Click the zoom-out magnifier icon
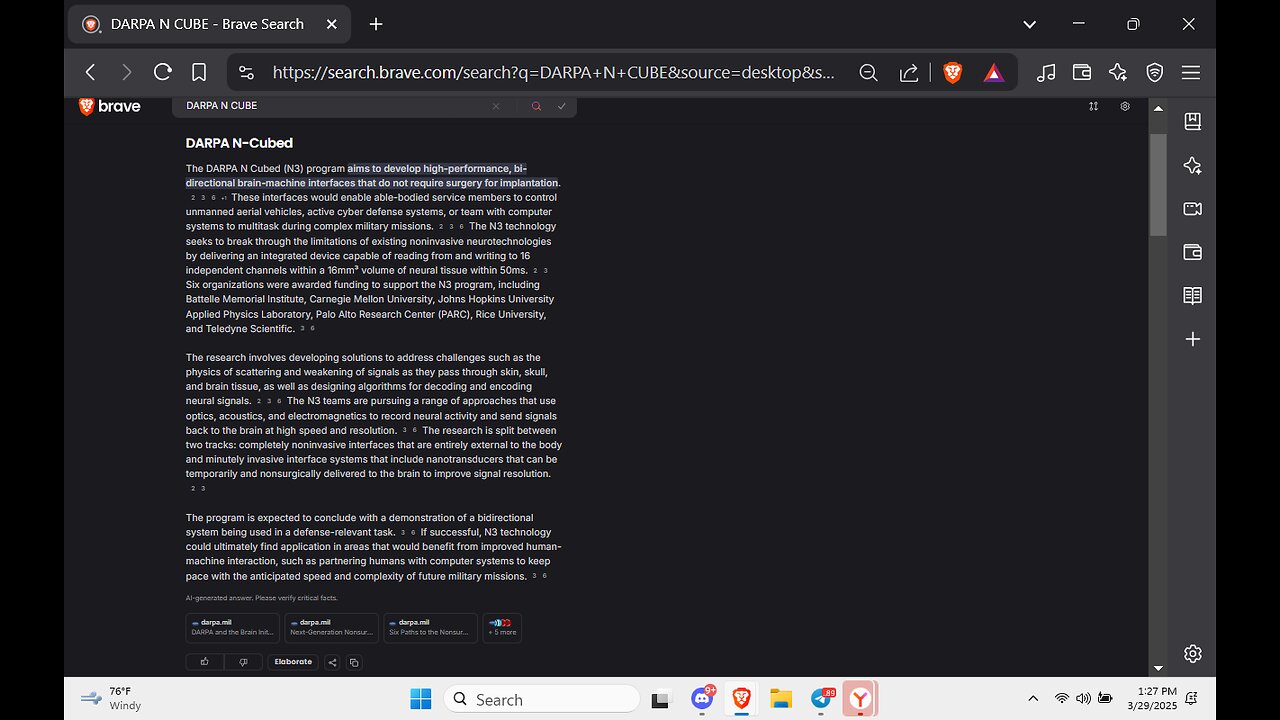Image resolution: width=1280 pixels, height=720 pixels. 868,72
